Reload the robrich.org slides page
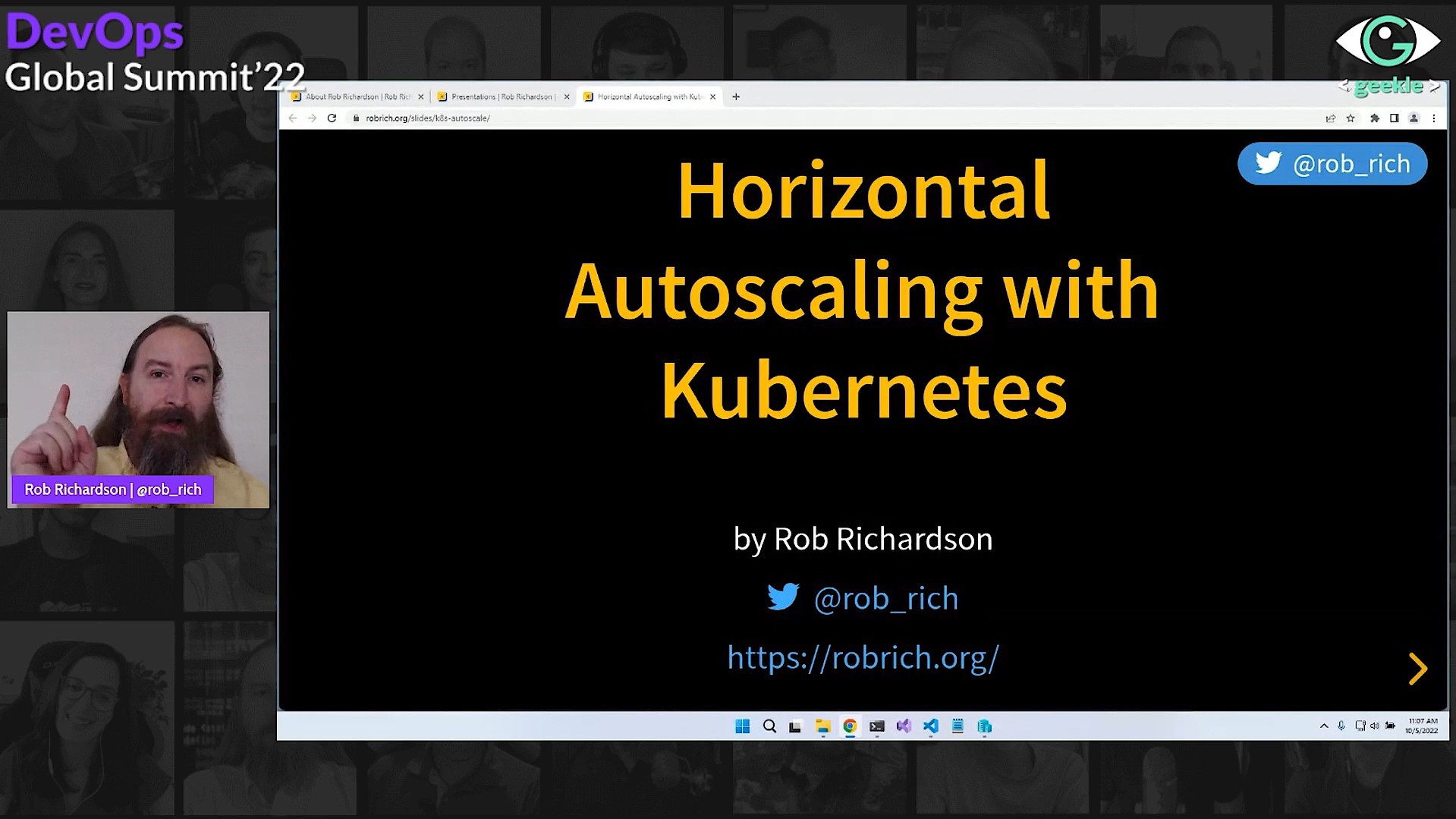 pyautogui.click(x=332, y=118)
